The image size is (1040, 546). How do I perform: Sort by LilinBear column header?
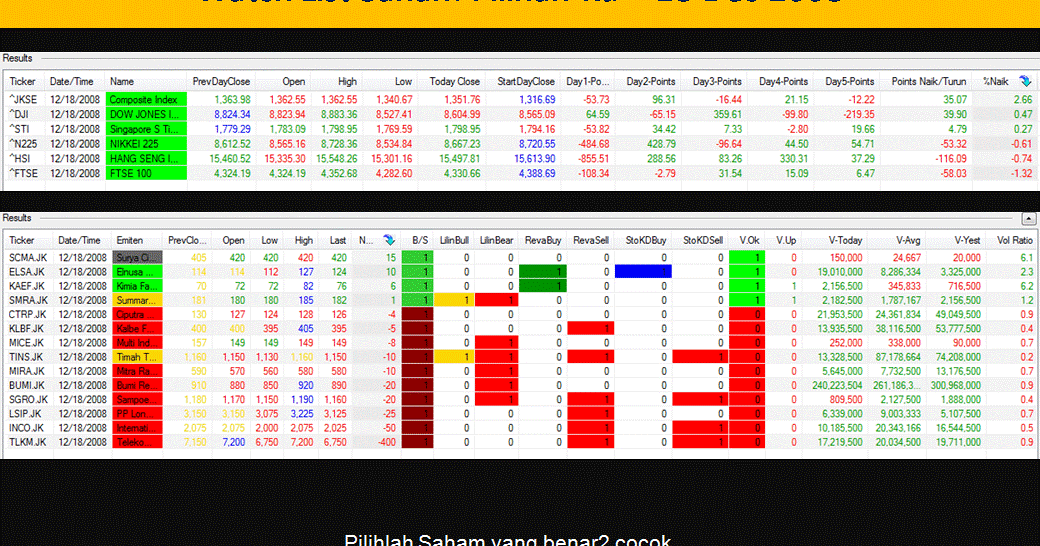496,240
